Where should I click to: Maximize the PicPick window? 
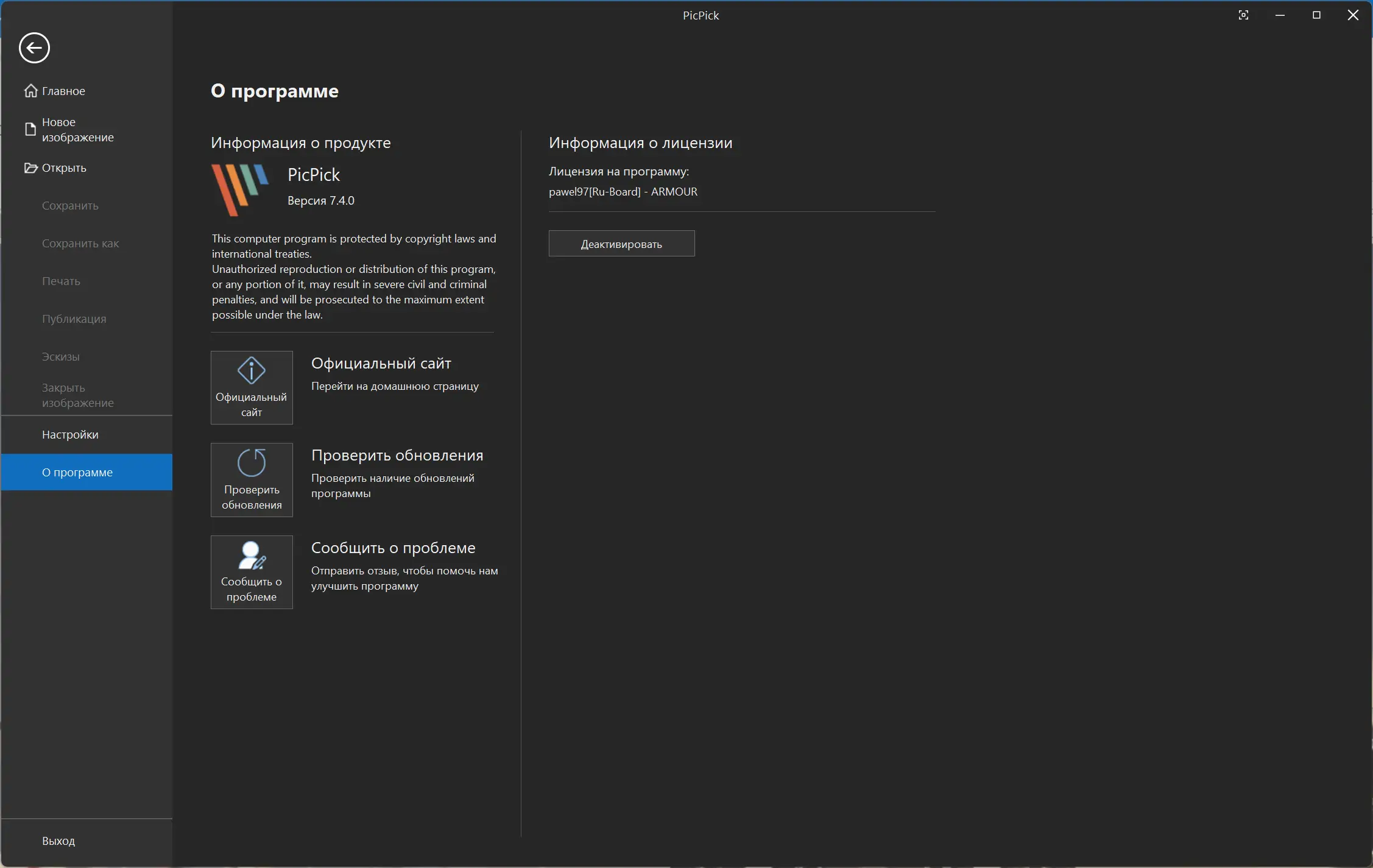(1316, 15)
